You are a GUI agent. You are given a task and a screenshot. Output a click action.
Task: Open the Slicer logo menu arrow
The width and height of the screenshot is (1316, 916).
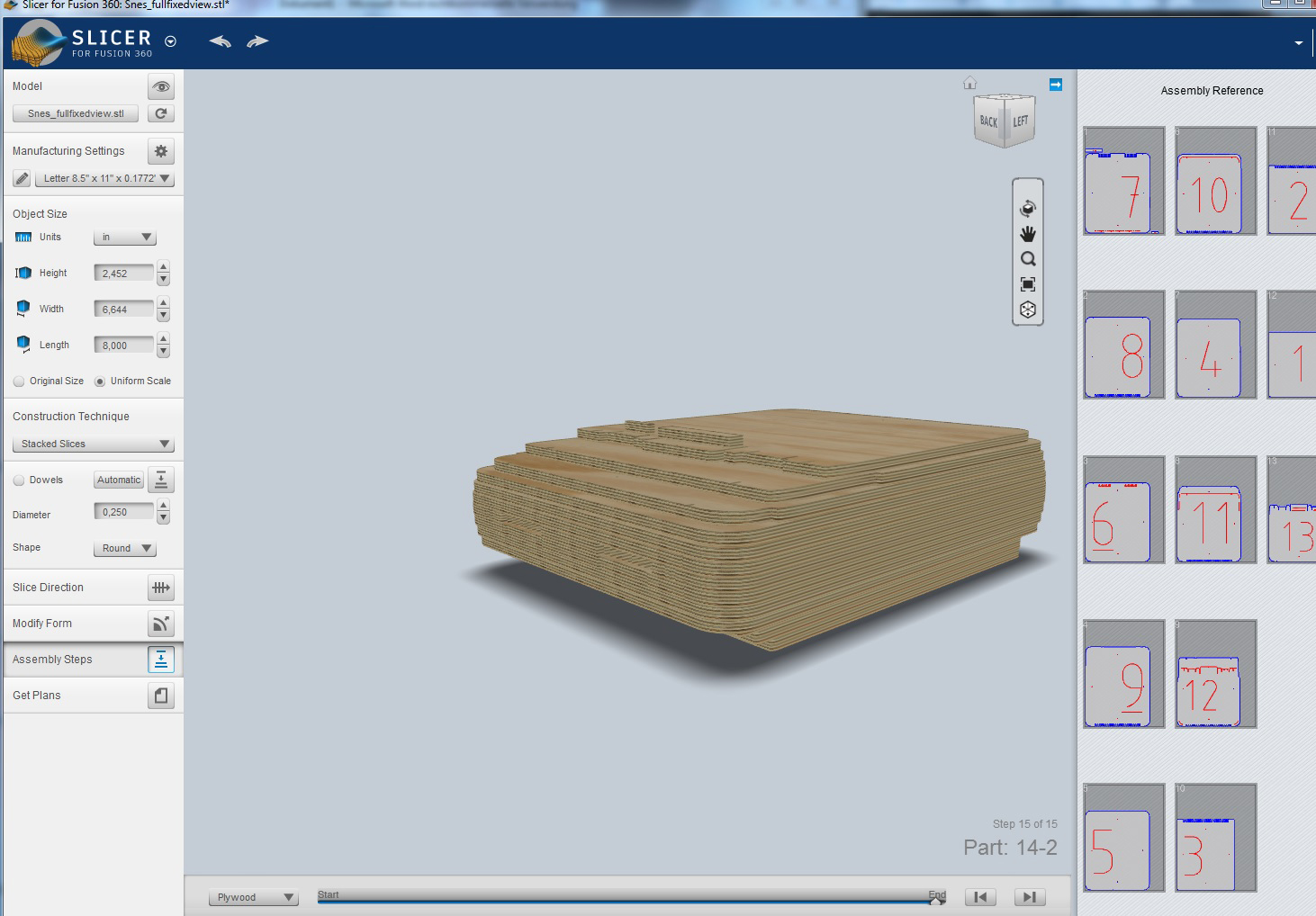click(168, 40)
